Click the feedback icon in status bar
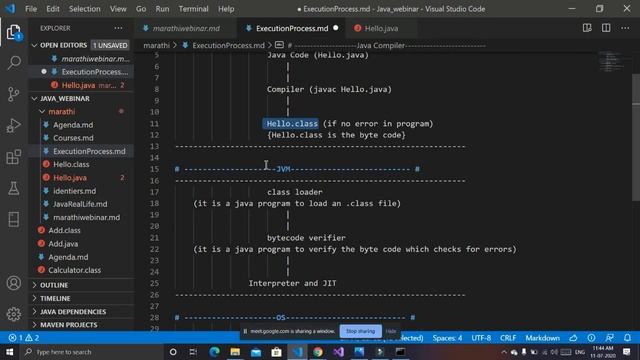Screen dimensions: 640x360 click(x=609, y=338)
